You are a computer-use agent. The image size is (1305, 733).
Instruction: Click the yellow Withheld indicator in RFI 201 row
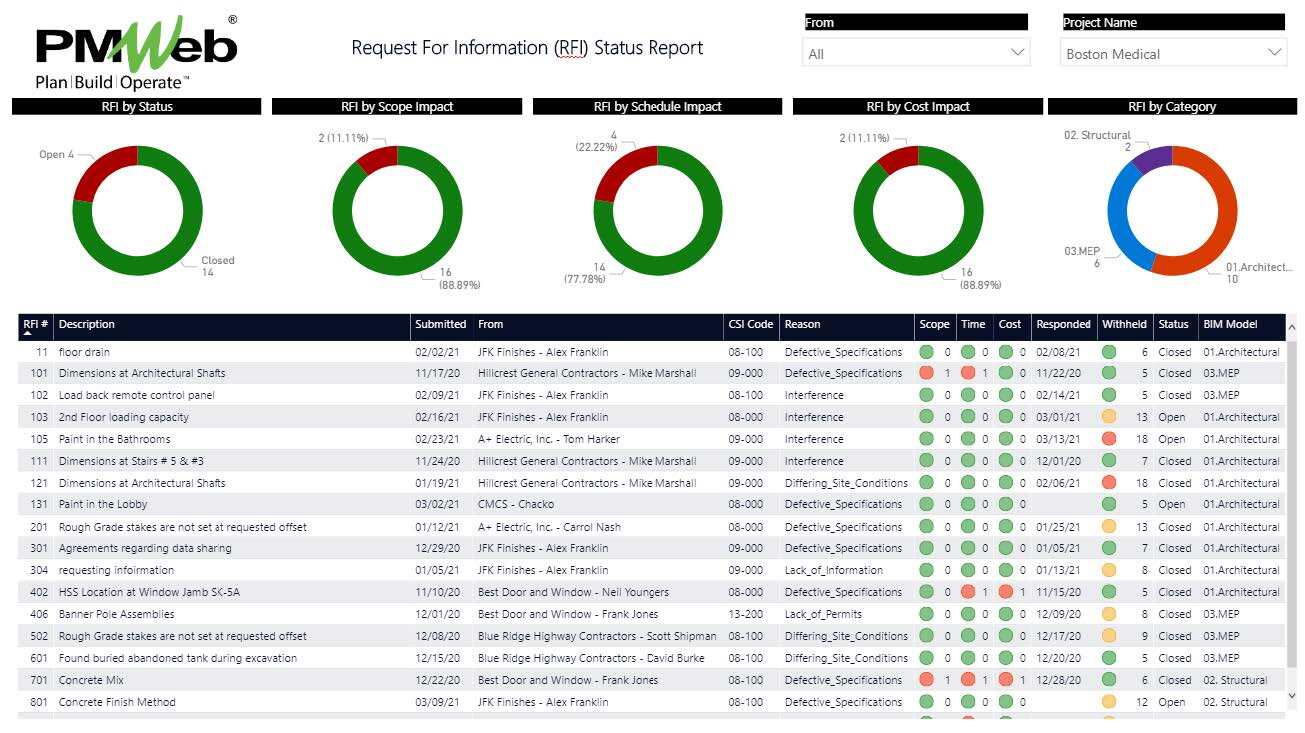point(1109,527)
